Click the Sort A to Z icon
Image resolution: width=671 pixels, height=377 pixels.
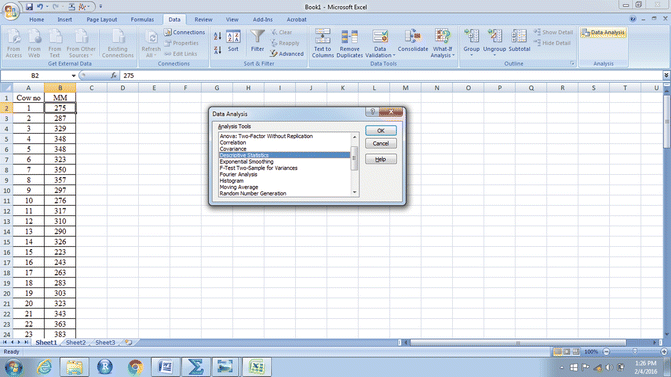(x=217, y=36)
